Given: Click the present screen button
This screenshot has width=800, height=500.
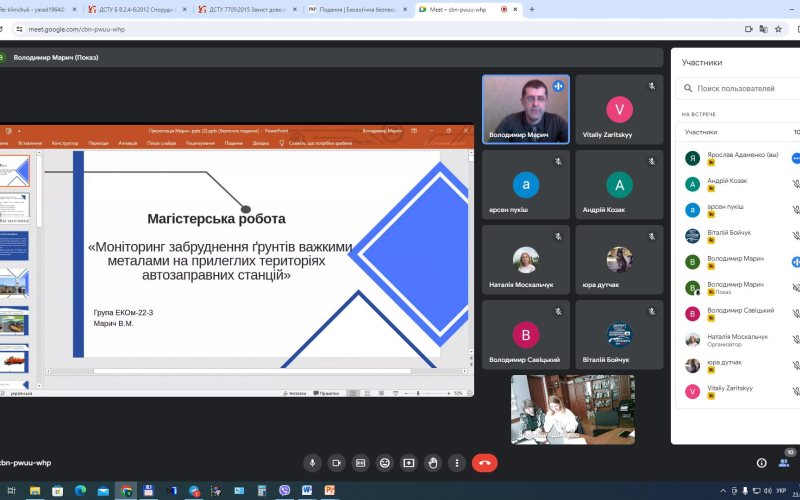Looking at the screenshot, I should click(x=409, y=463).
